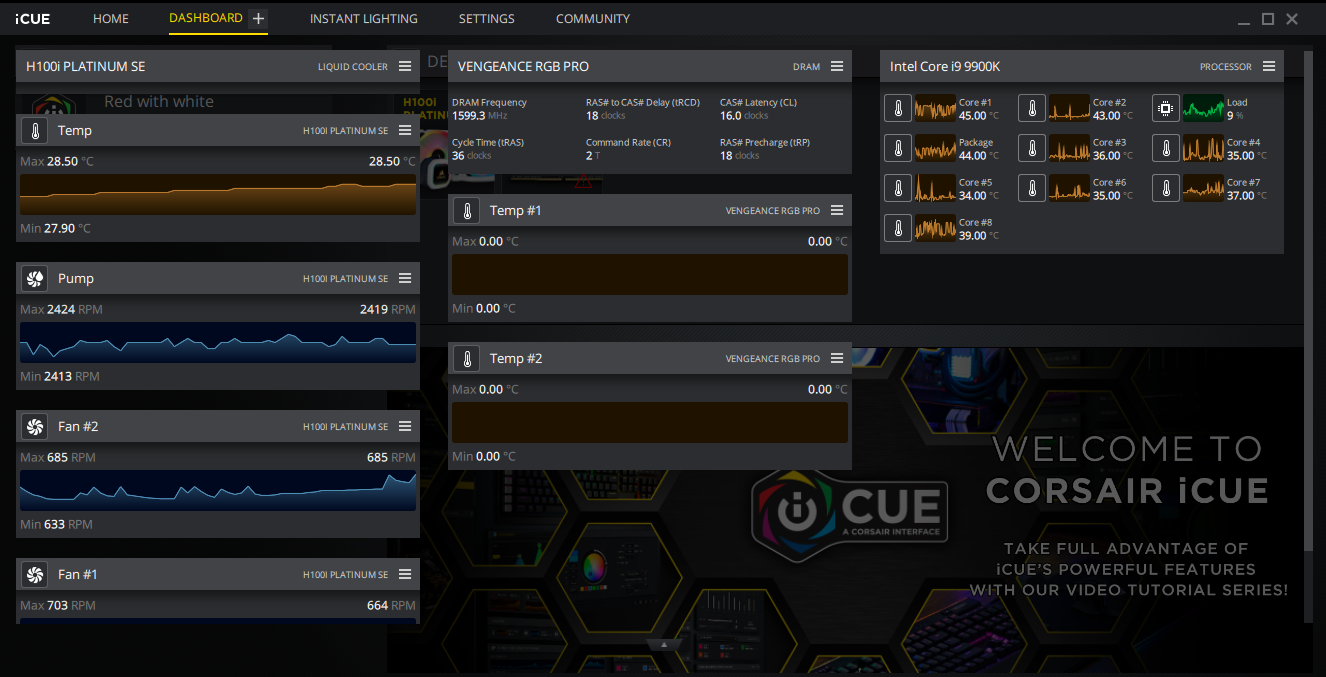The image size is (1326, 677).
Task: Click the Core #1 thermometer icon
Action: click(898, 108)
